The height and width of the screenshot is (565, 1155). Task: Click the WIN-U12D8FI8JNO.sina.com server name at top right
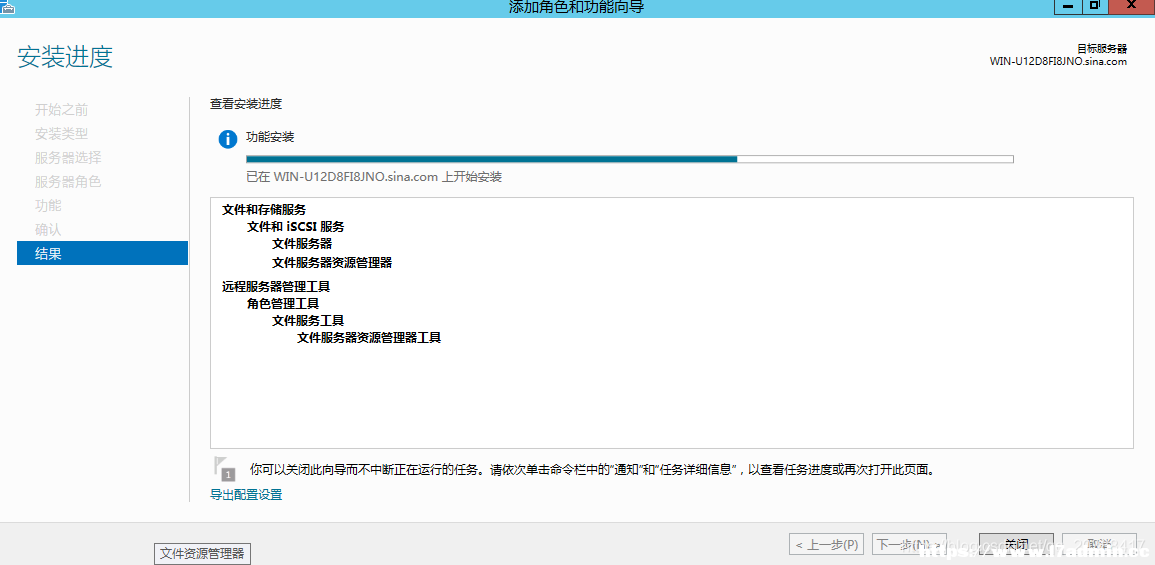[x=1059, y=62]
